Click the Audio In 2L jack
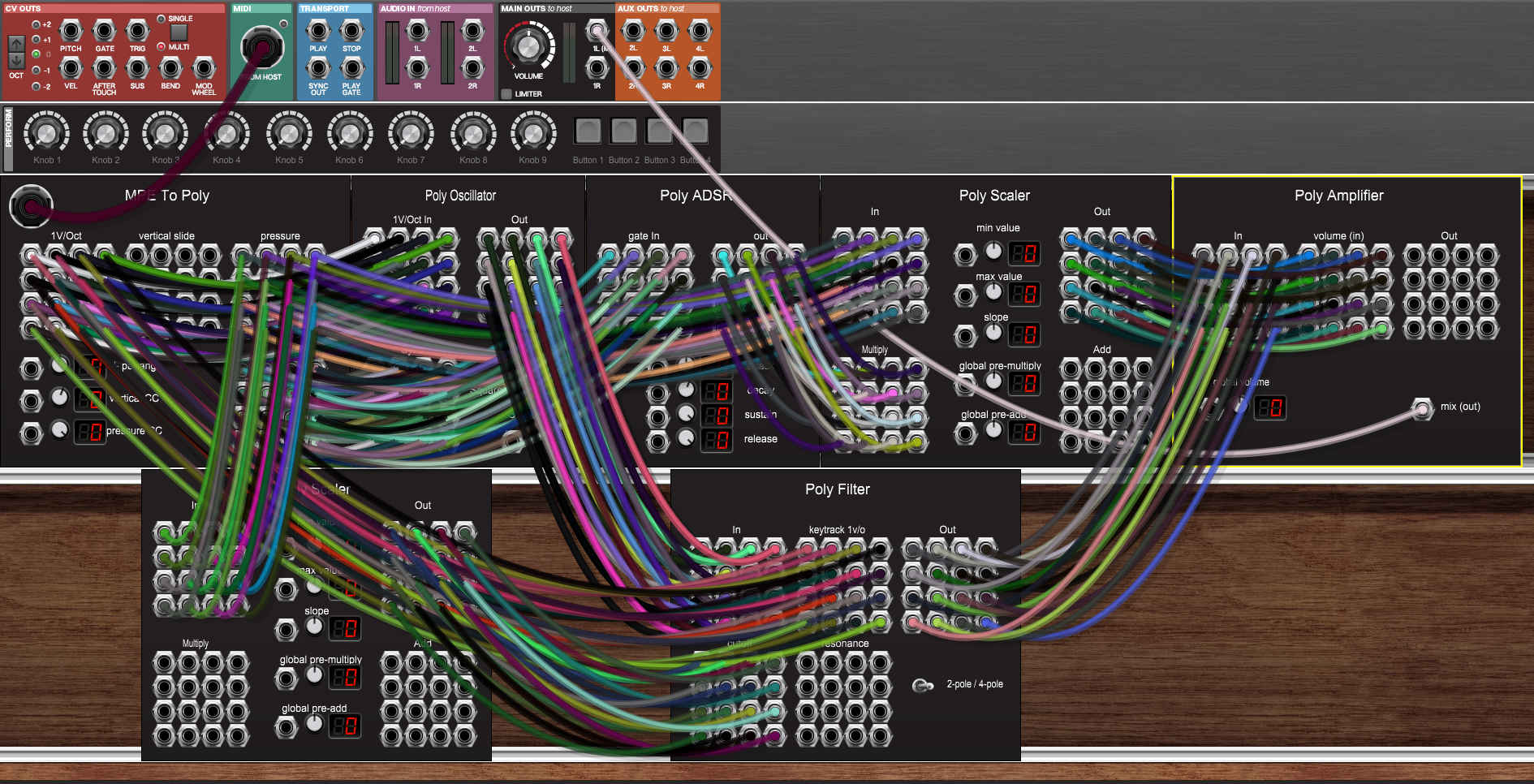This screenshot has height=784, width=1534. click(x=472, y=32)
